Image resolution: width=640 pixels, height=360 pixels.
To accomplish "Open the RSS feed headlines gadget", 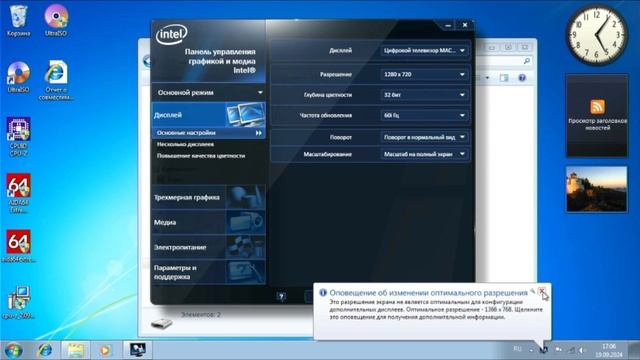I will tap(597, 116).
